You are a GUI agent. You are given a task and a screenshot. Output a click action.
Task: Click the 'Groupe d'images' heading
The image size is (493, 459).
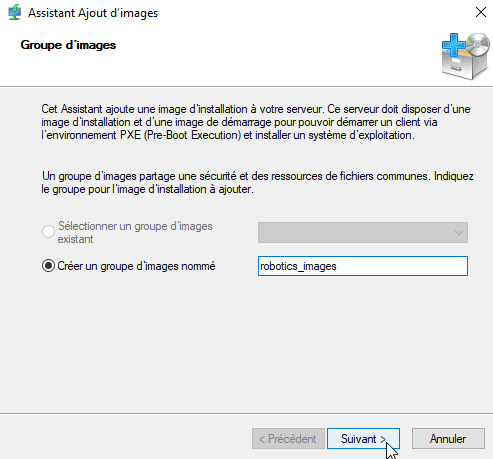tap(68, 45)
